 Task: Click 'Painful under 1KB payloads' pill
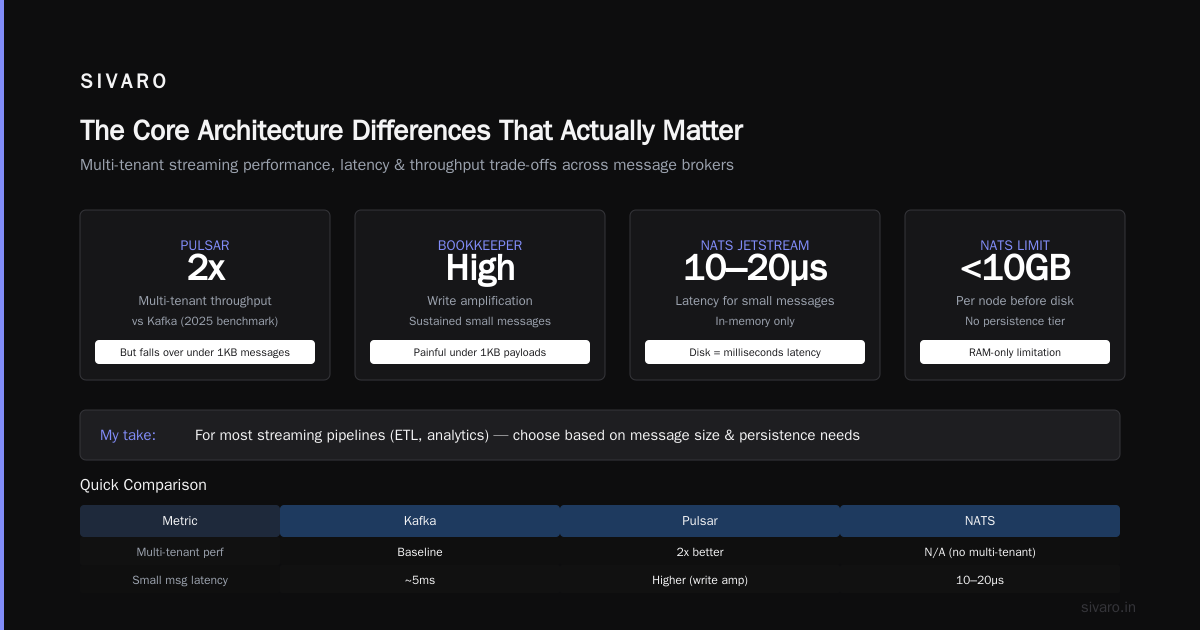pos(480,352)
